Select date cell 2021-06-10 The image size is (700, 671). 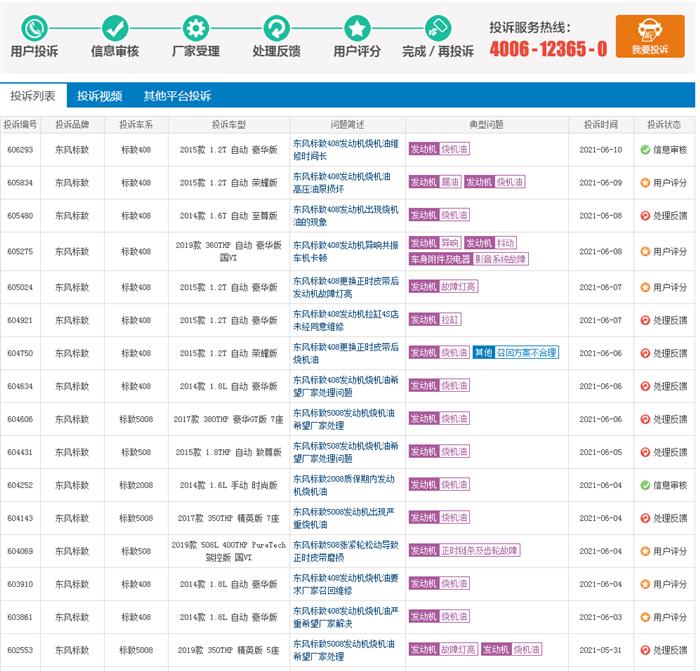pos(601,150)
